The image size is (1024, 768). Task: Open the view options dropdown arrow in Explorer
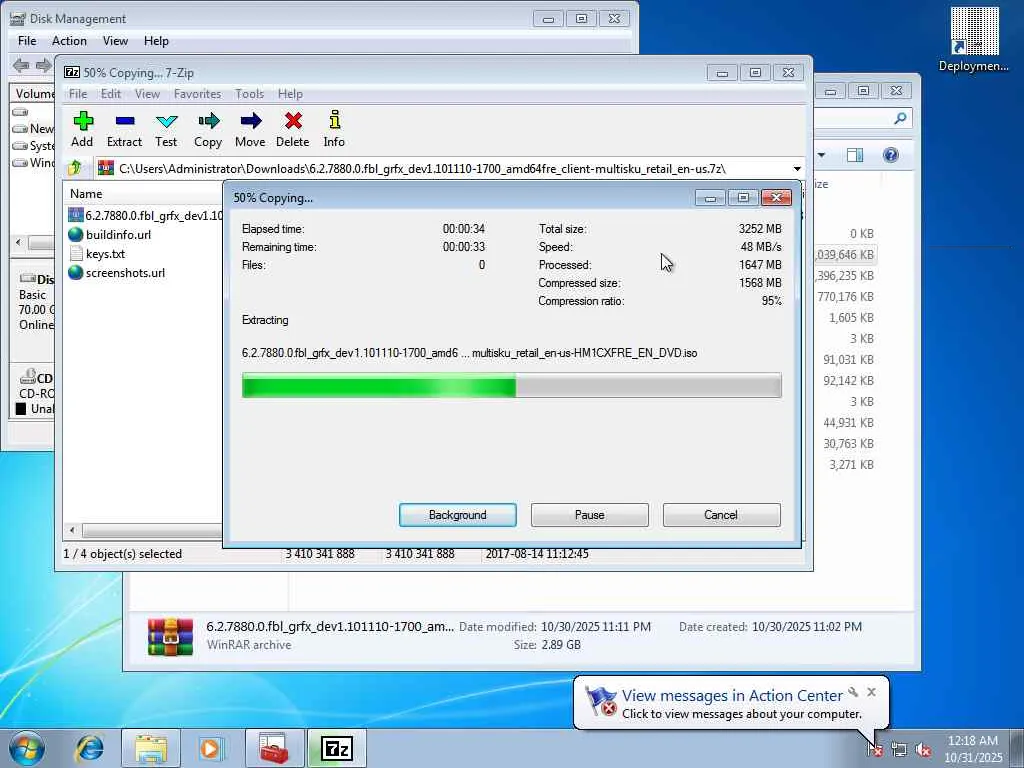[x=822, y=155]
